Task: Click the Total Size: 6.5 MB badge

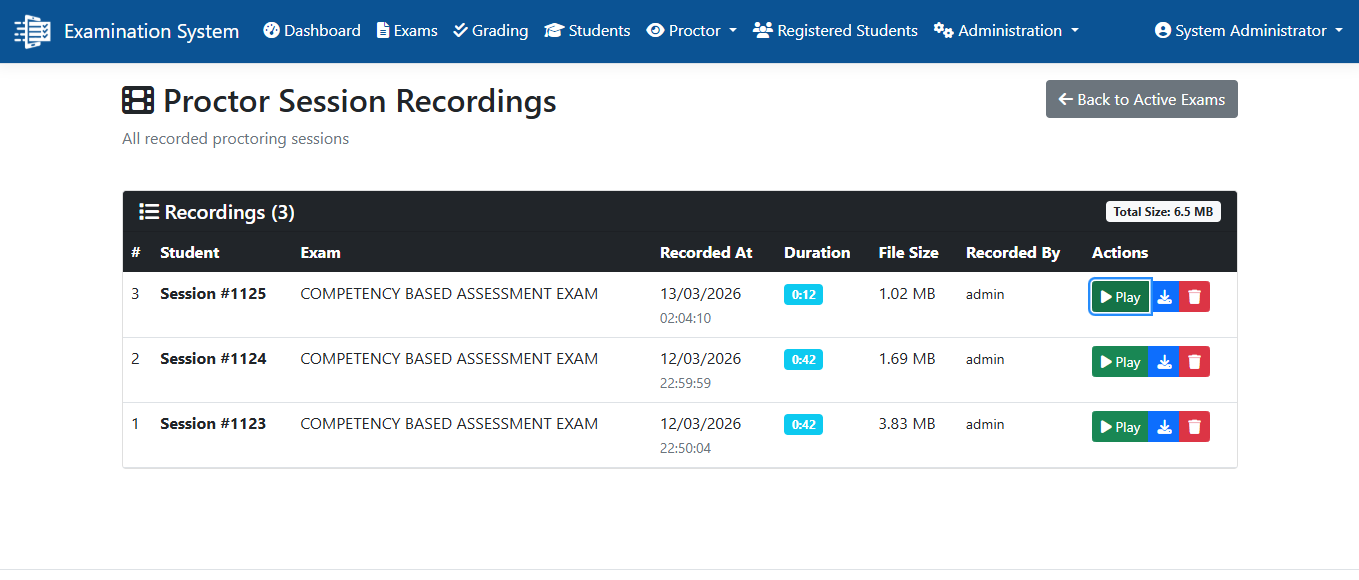Action: click(1163, 212)
